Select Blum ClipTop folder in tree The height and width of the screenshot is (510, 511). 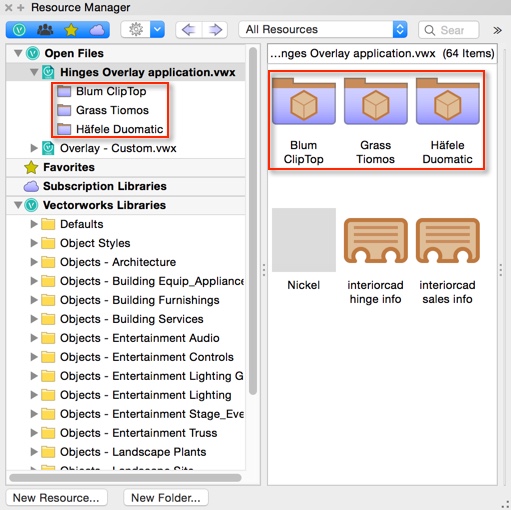point(111,91)
